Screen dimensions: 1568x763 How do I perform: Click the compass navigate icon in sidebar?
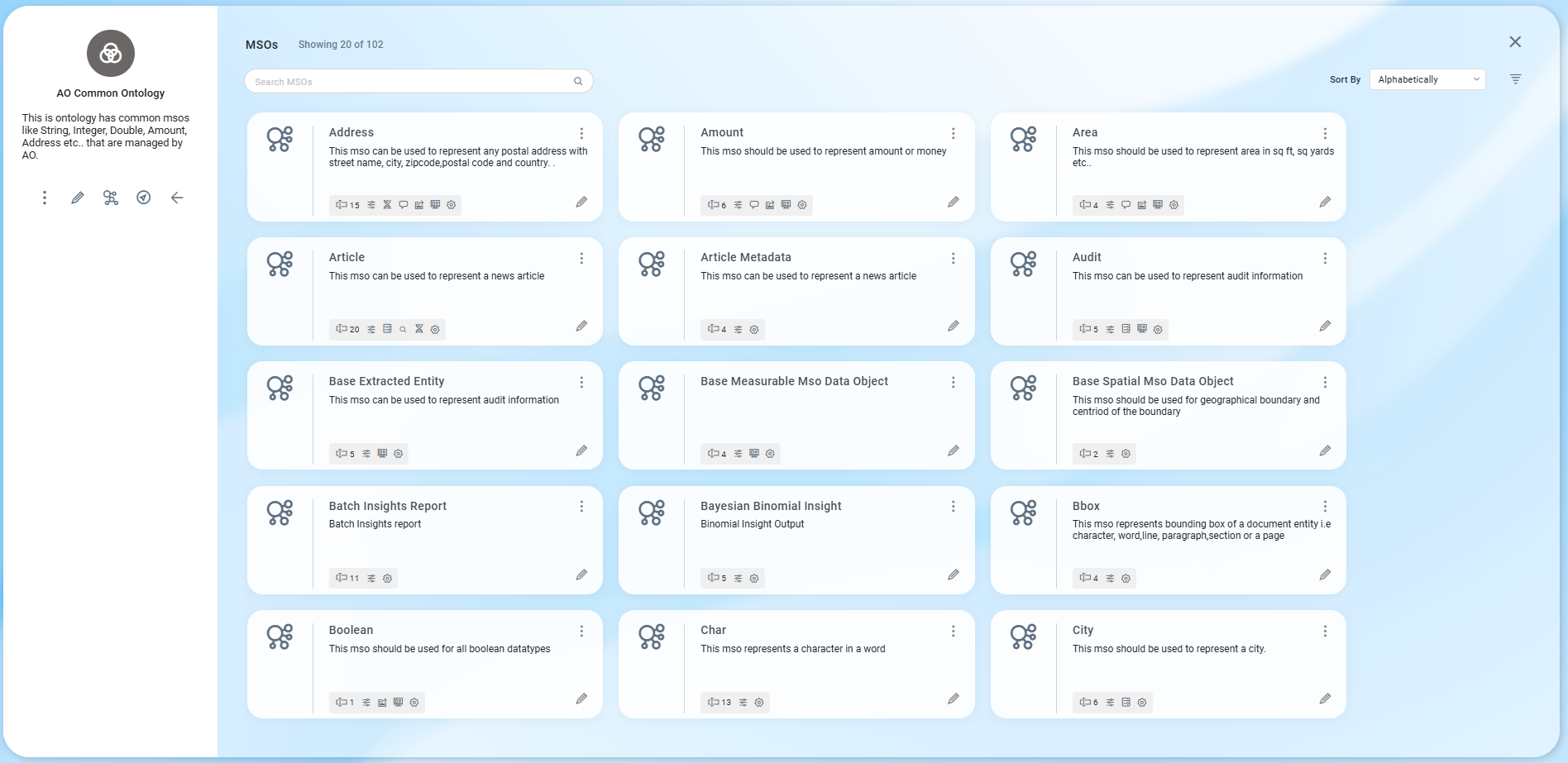click(x=144, y=198)
